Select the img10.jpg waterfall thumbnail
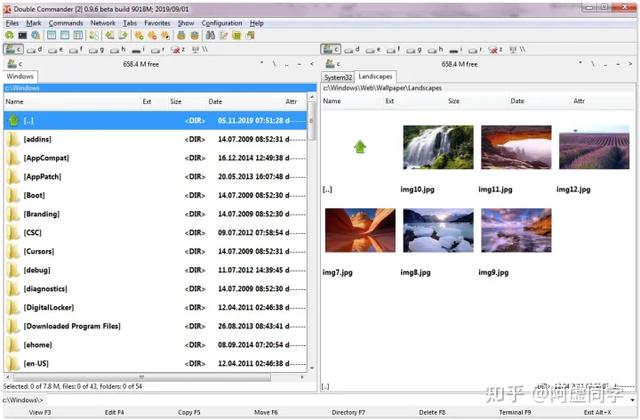The height and width of the screenshot is (420, 640). pos(438,147)
